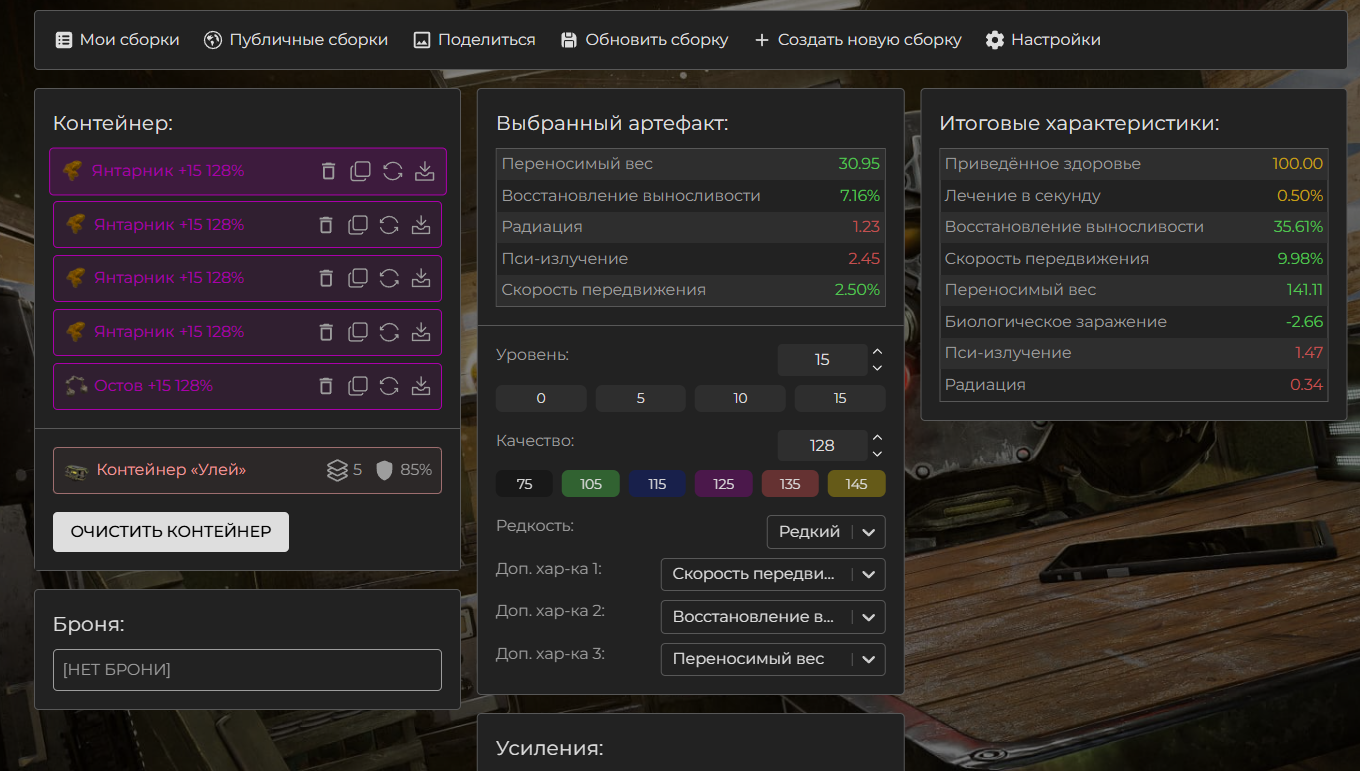Set level preset to 0
Viewport: 1360px width, 771px height.
541,398
